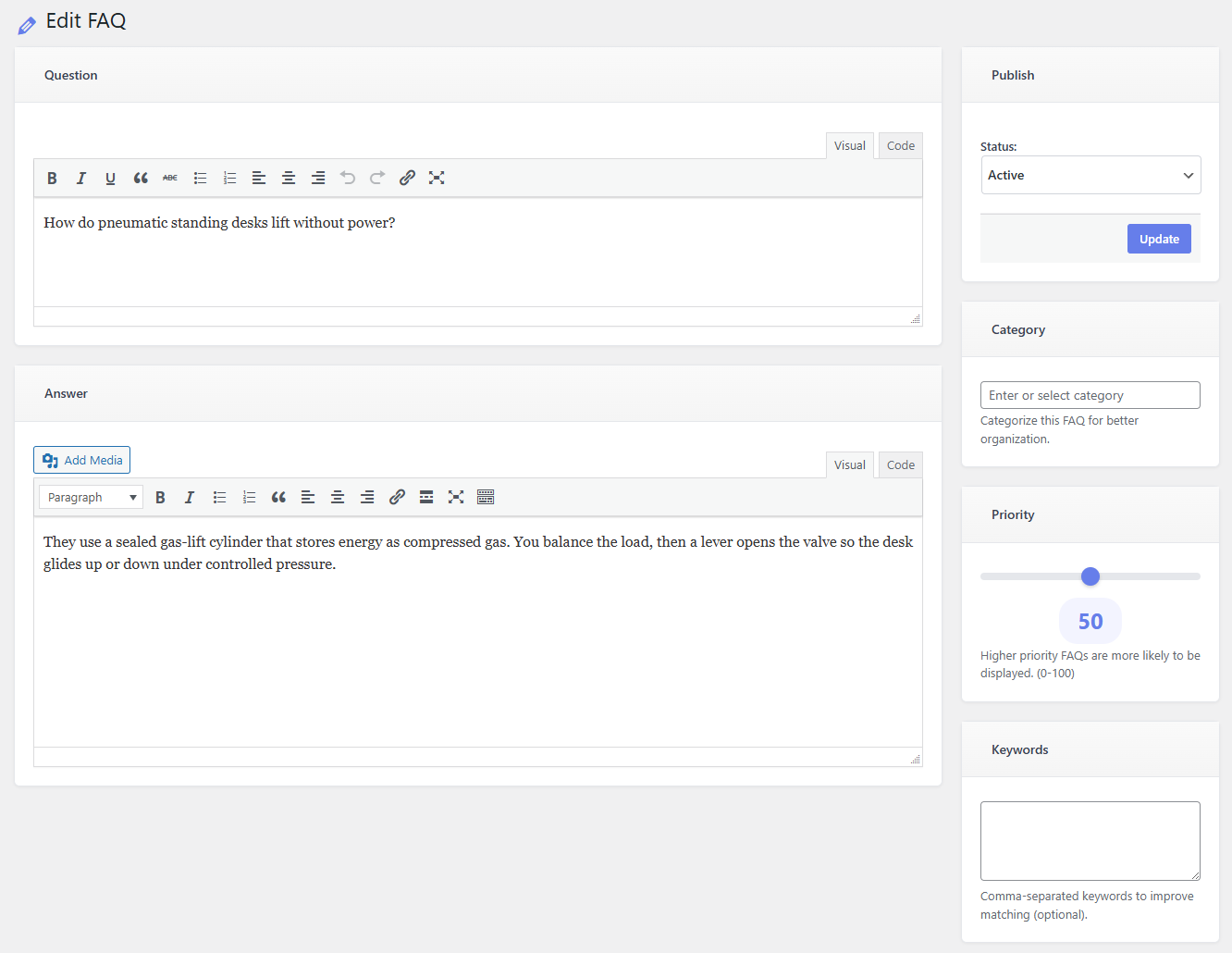1232x953 pixels.
Task: Enter fullscreen mode in the Answer editor
Action: coord(456,497)
